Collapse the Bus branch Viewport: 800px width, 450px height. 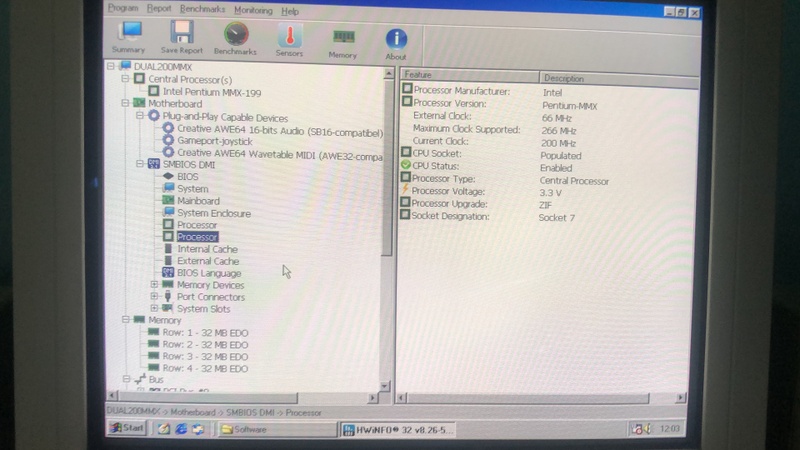point(126,379)
